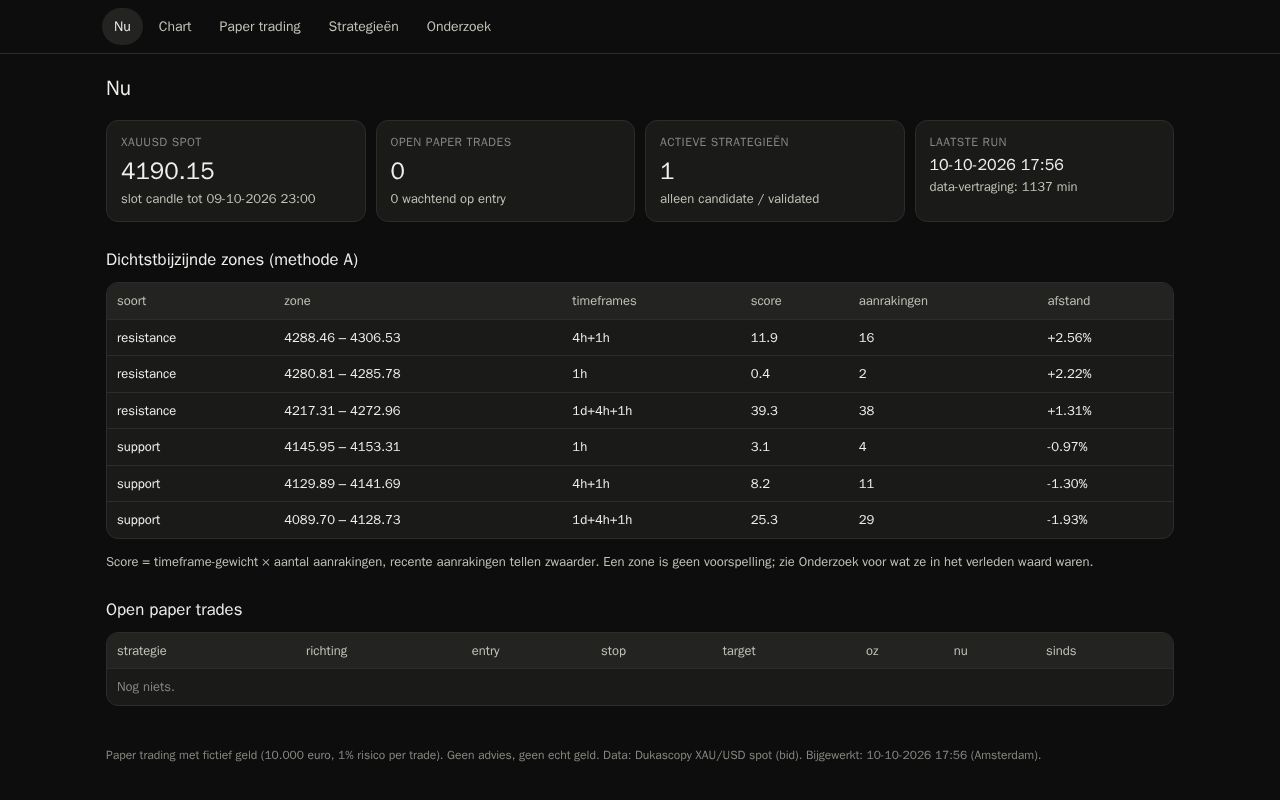Select zone 4089.70 – 4128.73
Image resolution: width=1280 pixels, height=800 pixels.
(342, 520)
